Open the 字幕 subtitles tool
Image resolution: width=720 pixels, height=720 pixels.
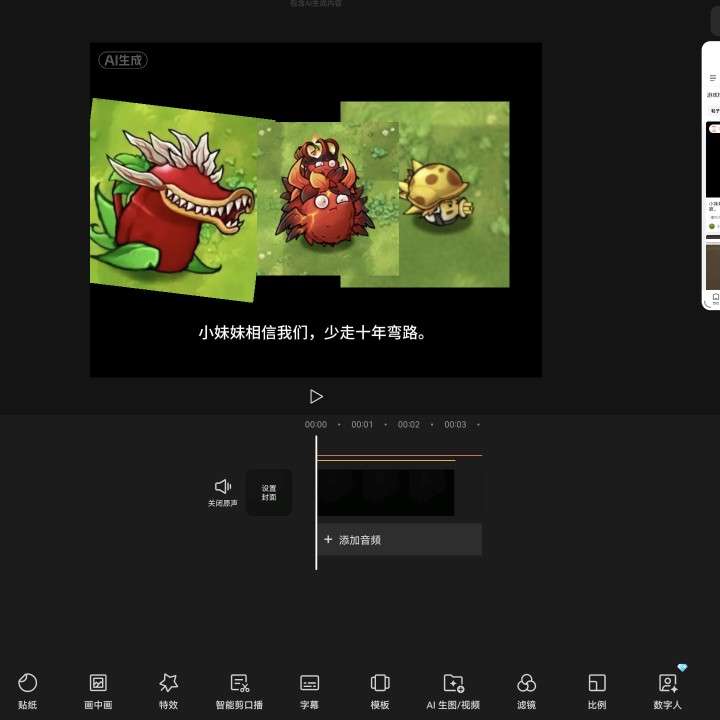point(309,691)
